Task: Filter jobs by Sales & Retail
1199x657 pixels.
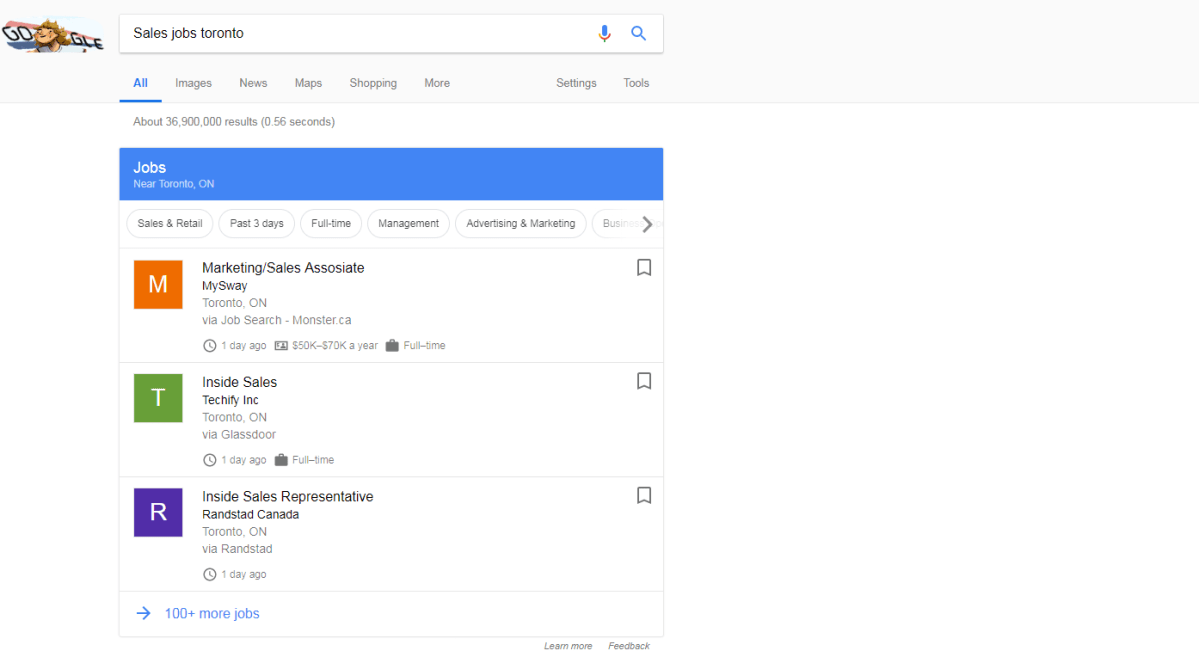Action: (x=170, y=223)
